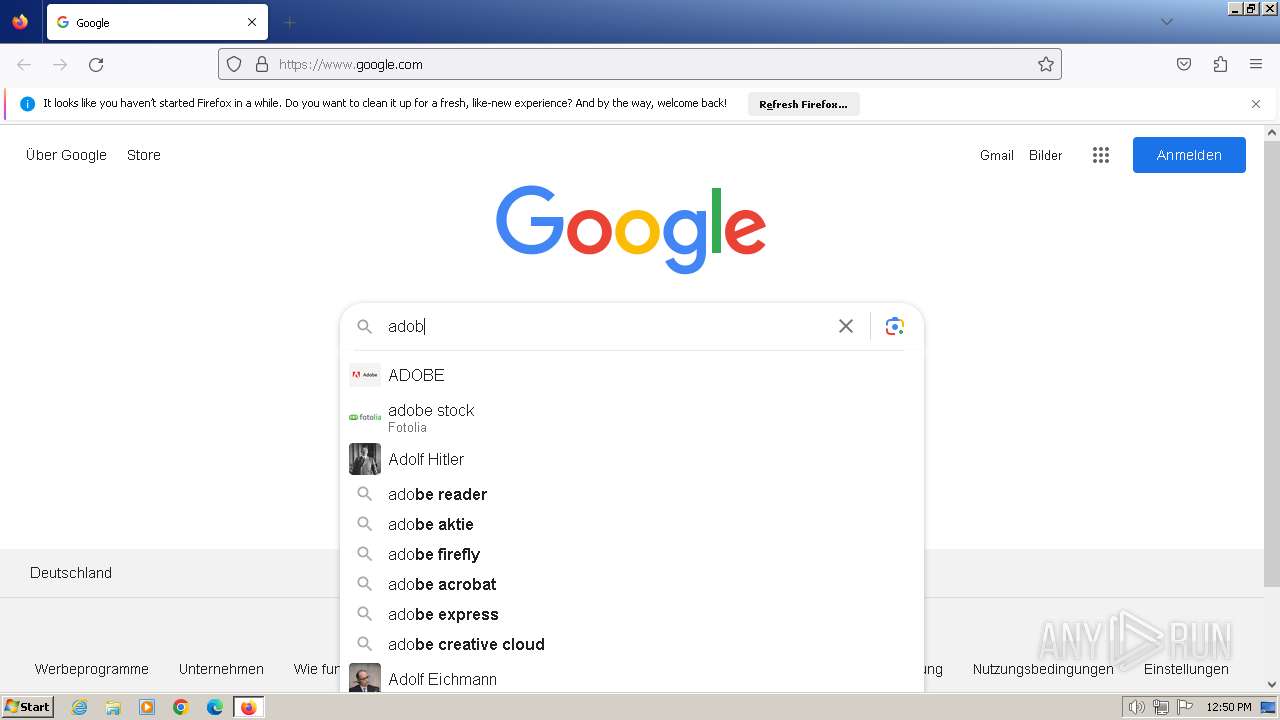This screenshot has height=720, width=1280.
Task: Click the taskbar clock 12:50 PM
Action: pos(1229,707)
